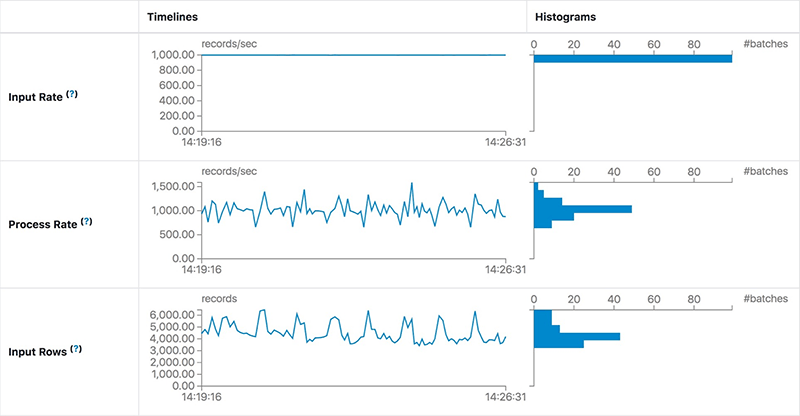Click the Timelines column header
The image size is (800, 416).
pos(172,17)
